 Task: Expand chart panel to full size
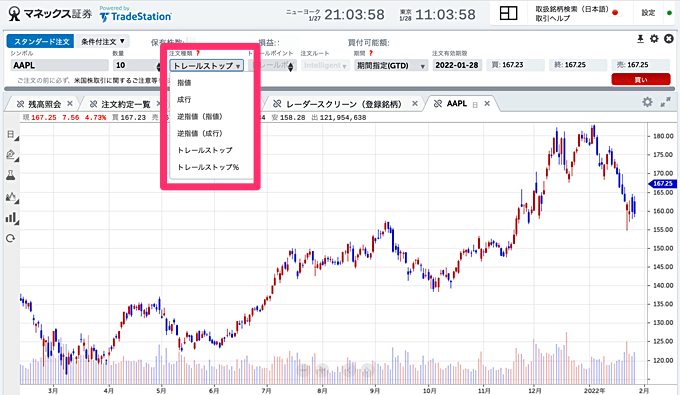coord(665,102)
